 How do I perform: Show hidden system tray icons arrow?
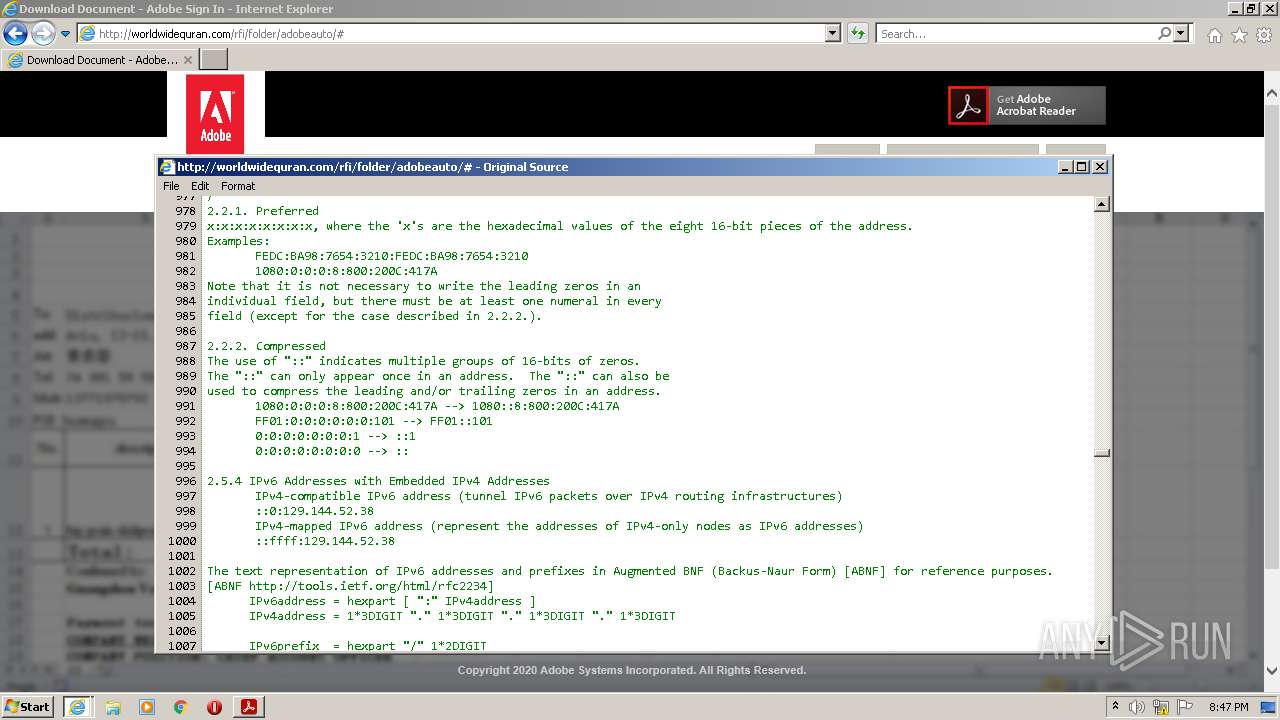coord(1116,706)
